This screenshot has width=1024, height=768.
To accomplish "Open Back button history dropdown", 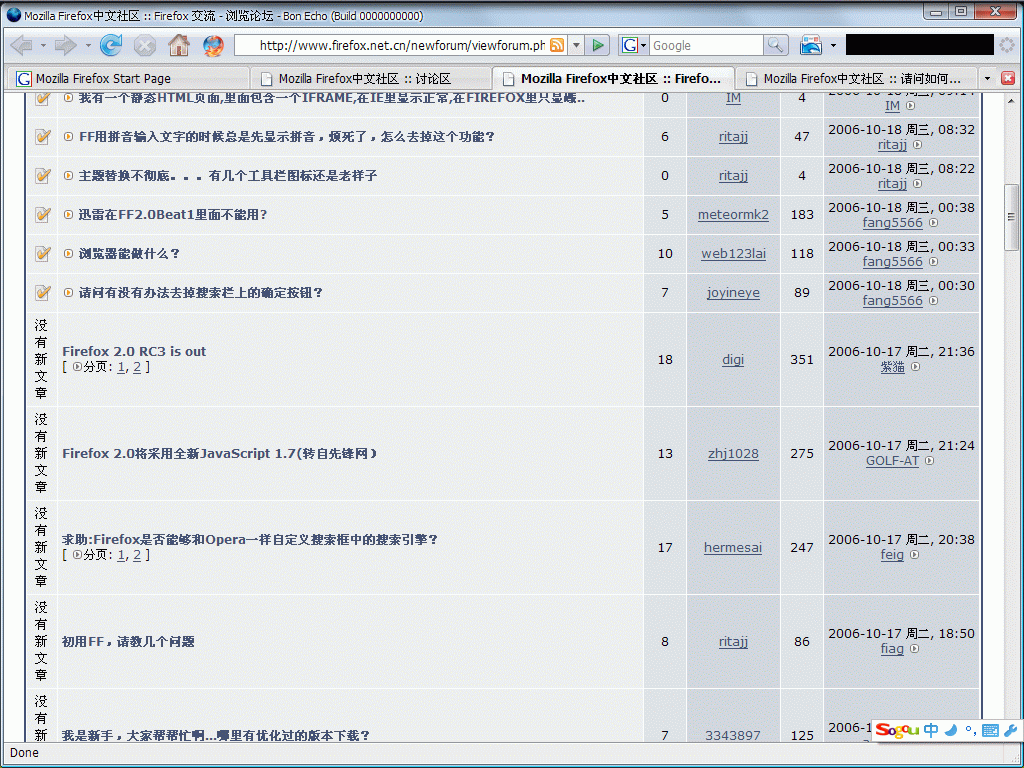I will tap(43, 46).
